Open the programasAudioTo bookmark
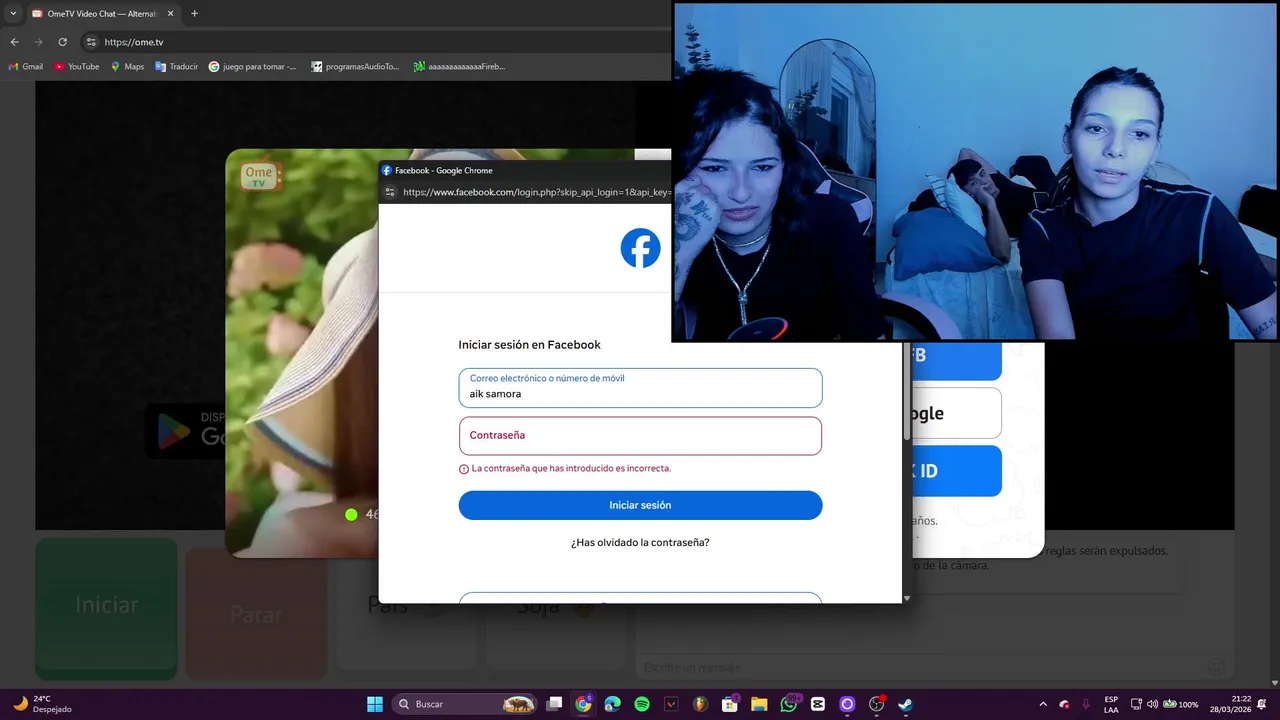Viewport: 1280px width, 720px height. (x=355, y=67)
